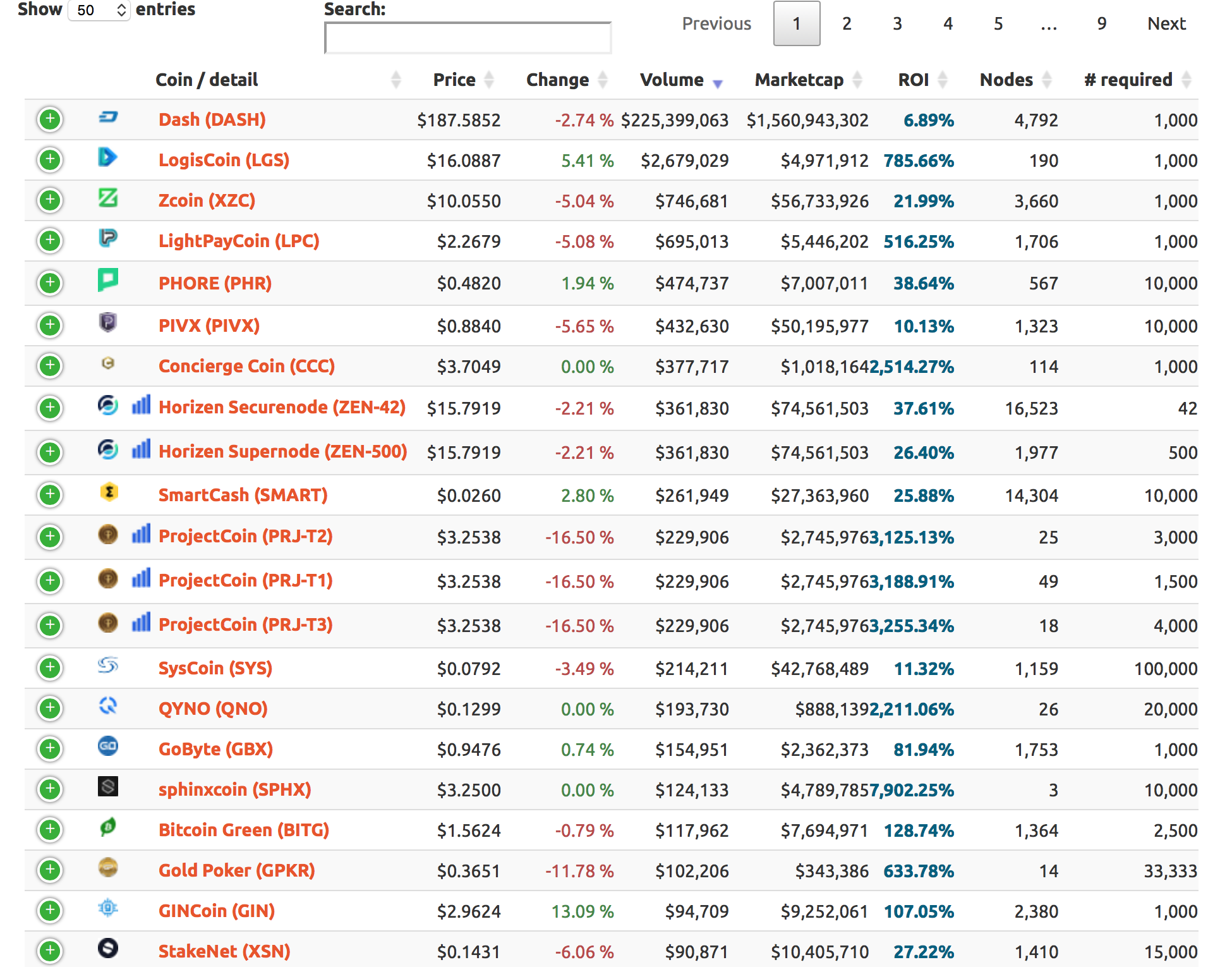Screen dimensions: 1232x967
Task: Click the PIVX shield logo icon
Action: click(108, 323)
